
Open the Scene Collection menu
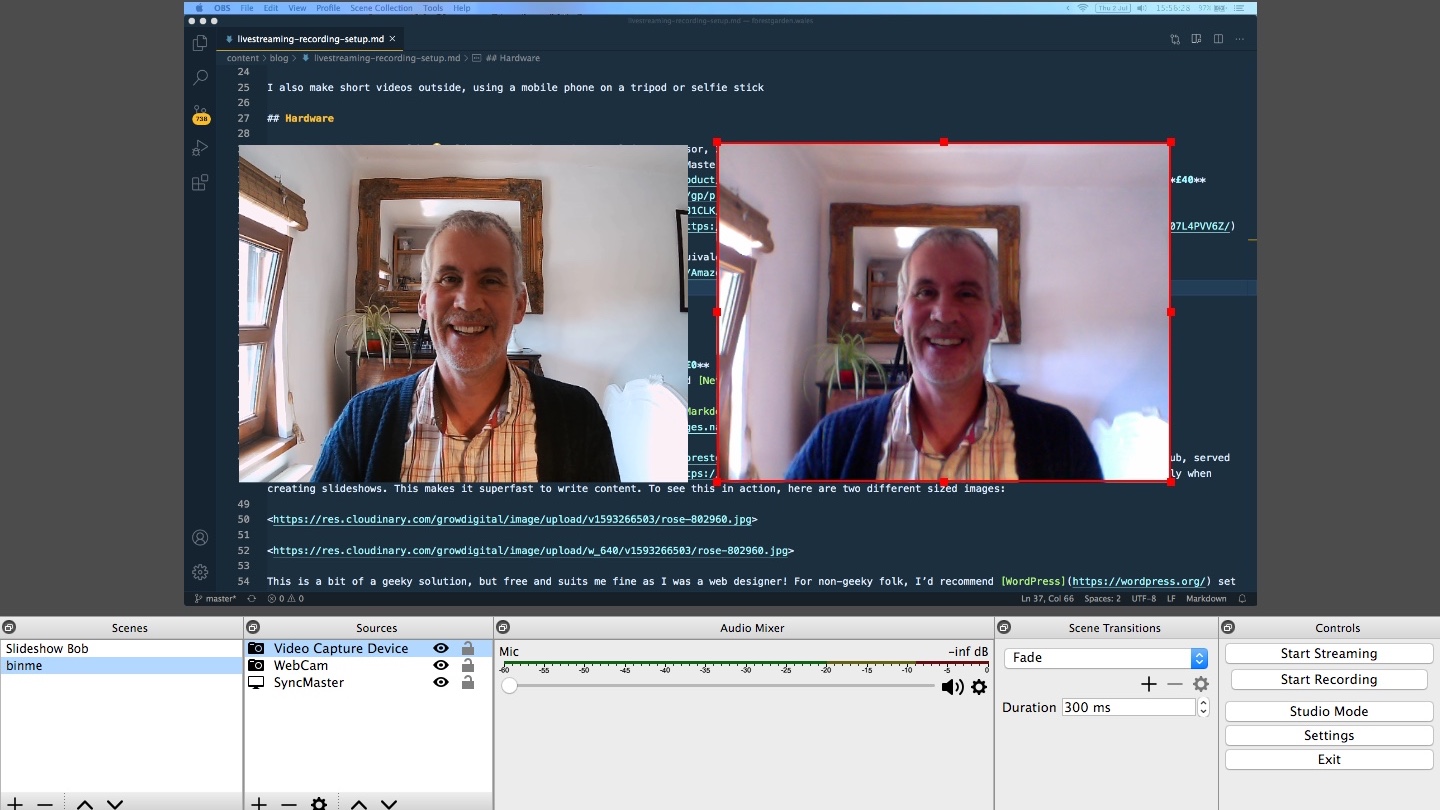point(381,8)
